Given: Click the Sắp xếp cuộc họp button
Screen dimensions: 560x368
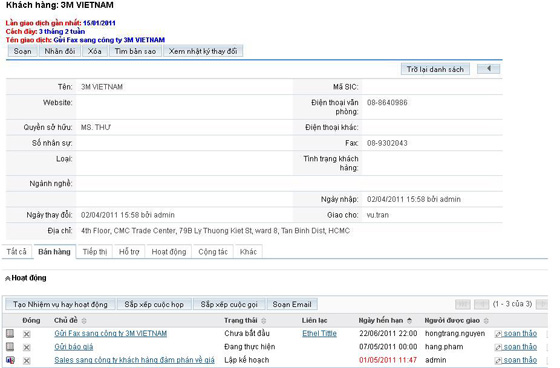Looking at the screenshot, I should pos(154,304).
